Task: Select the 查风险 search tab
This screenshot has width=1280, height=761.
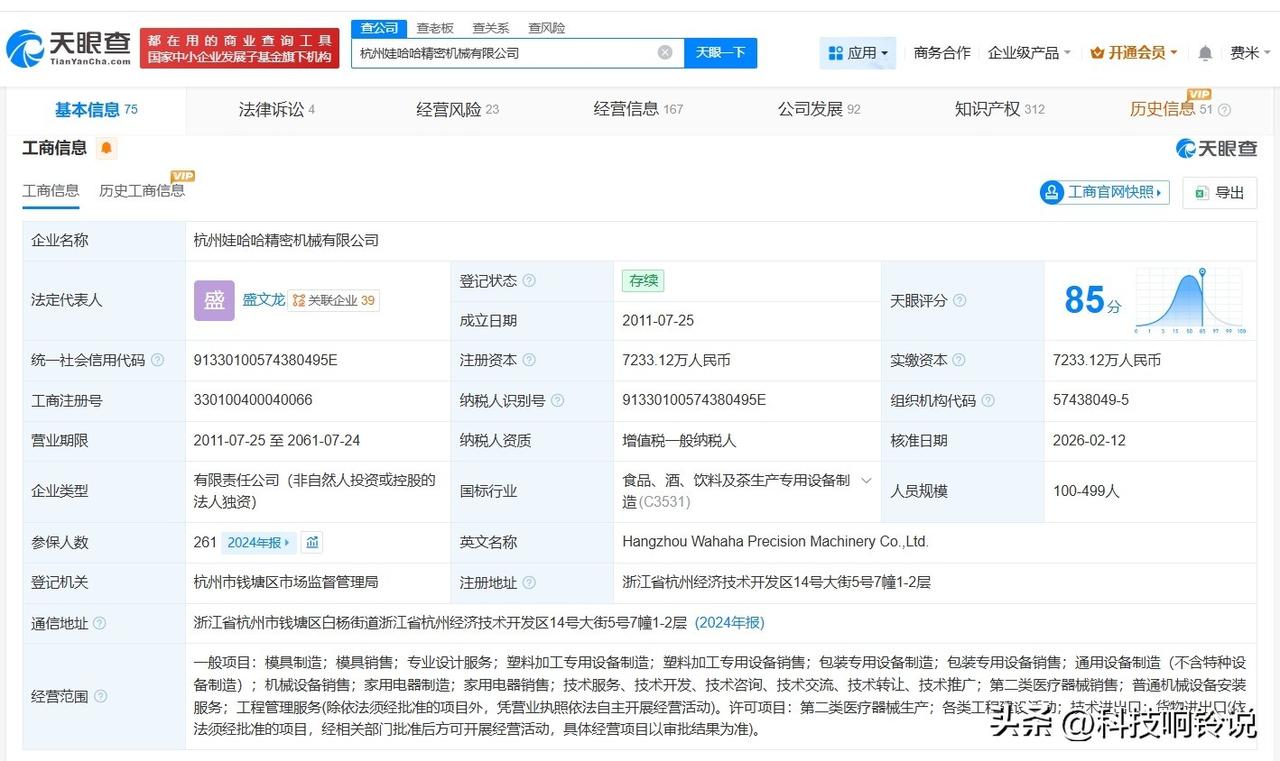Action: [x=546, y=28]
